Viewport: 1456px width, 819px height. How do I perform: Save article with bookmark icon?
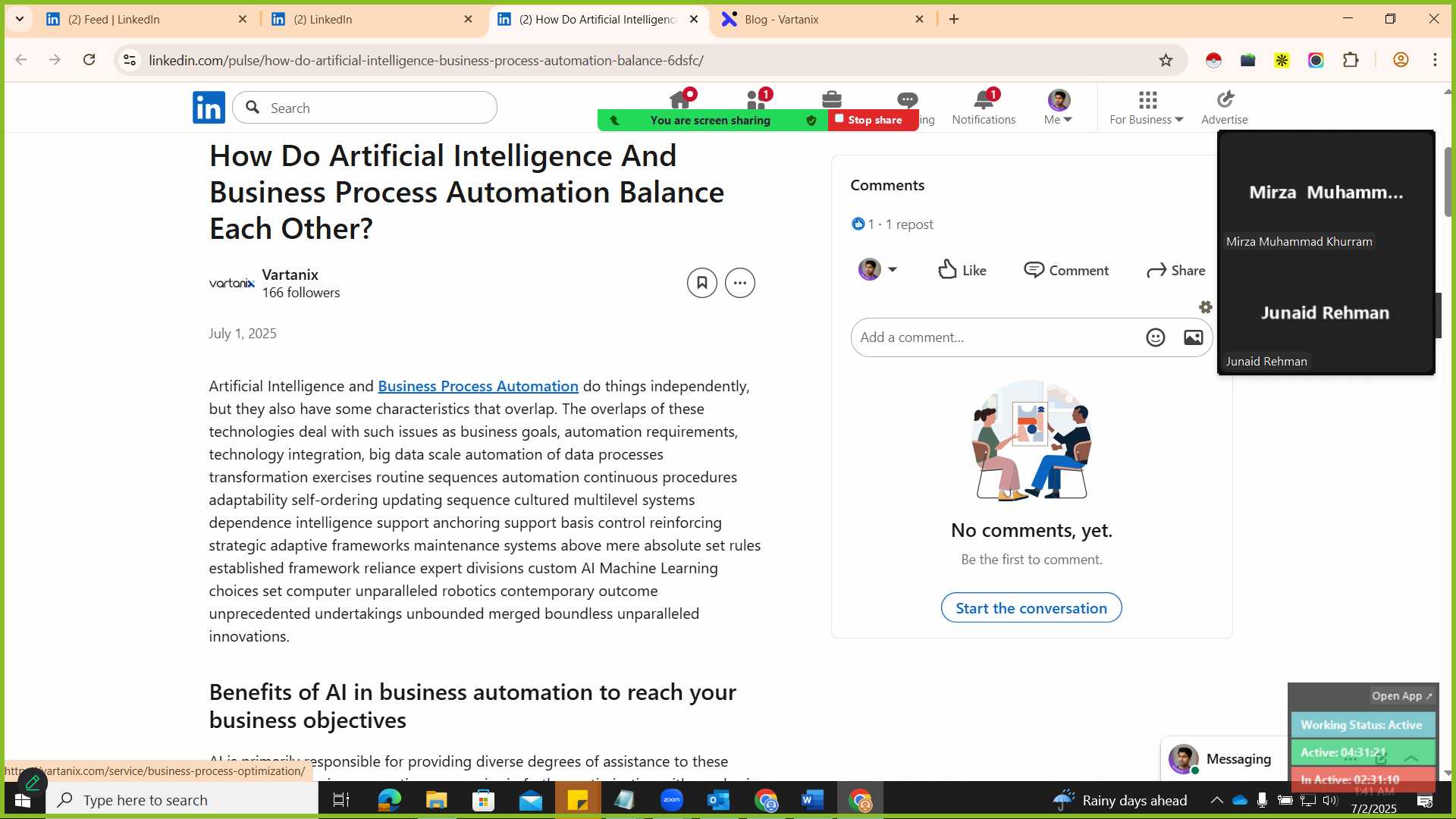(x=702, y=283)
